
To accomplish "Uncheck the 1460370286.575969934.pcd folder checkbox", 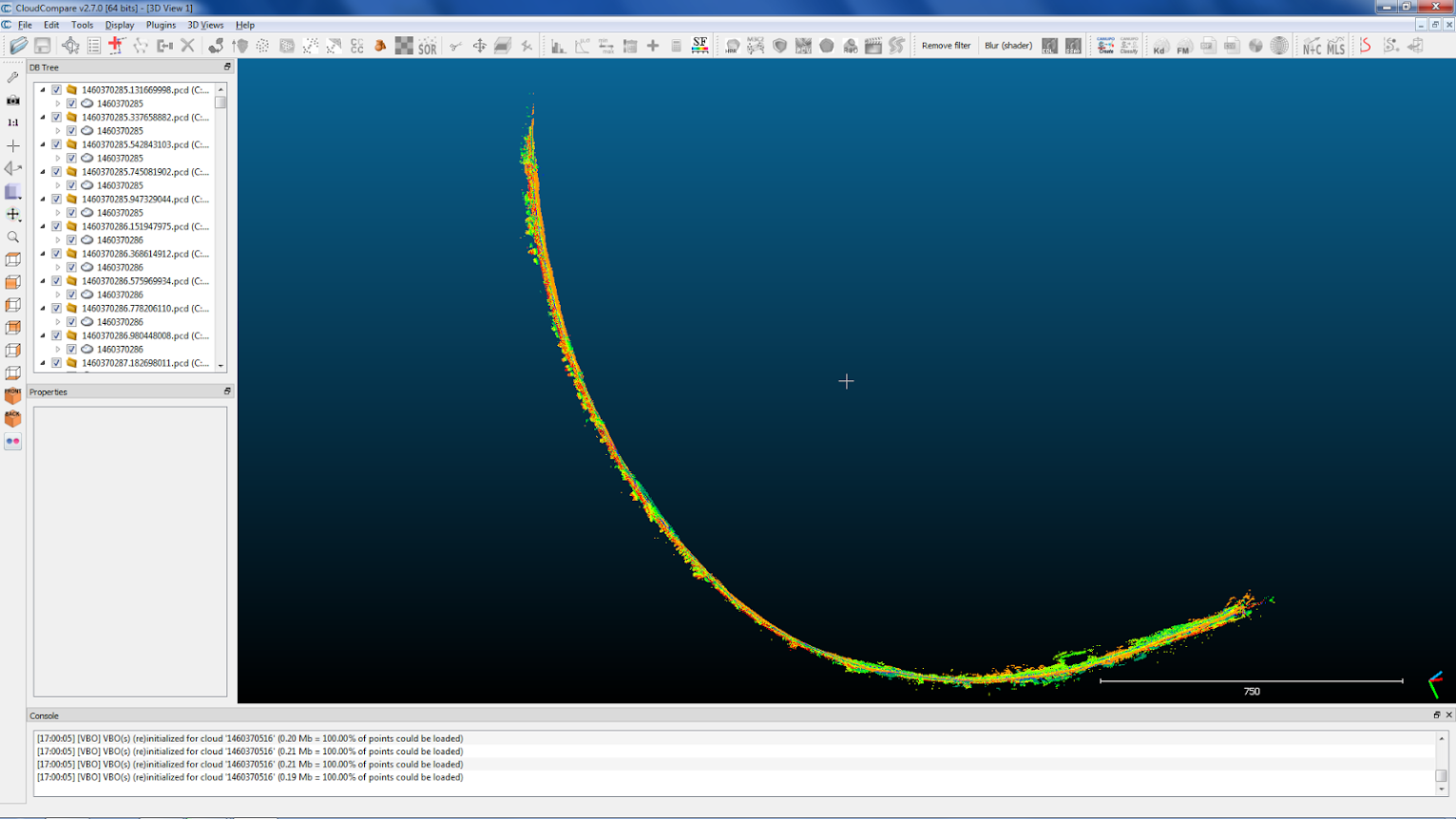I will coord(56,281).
